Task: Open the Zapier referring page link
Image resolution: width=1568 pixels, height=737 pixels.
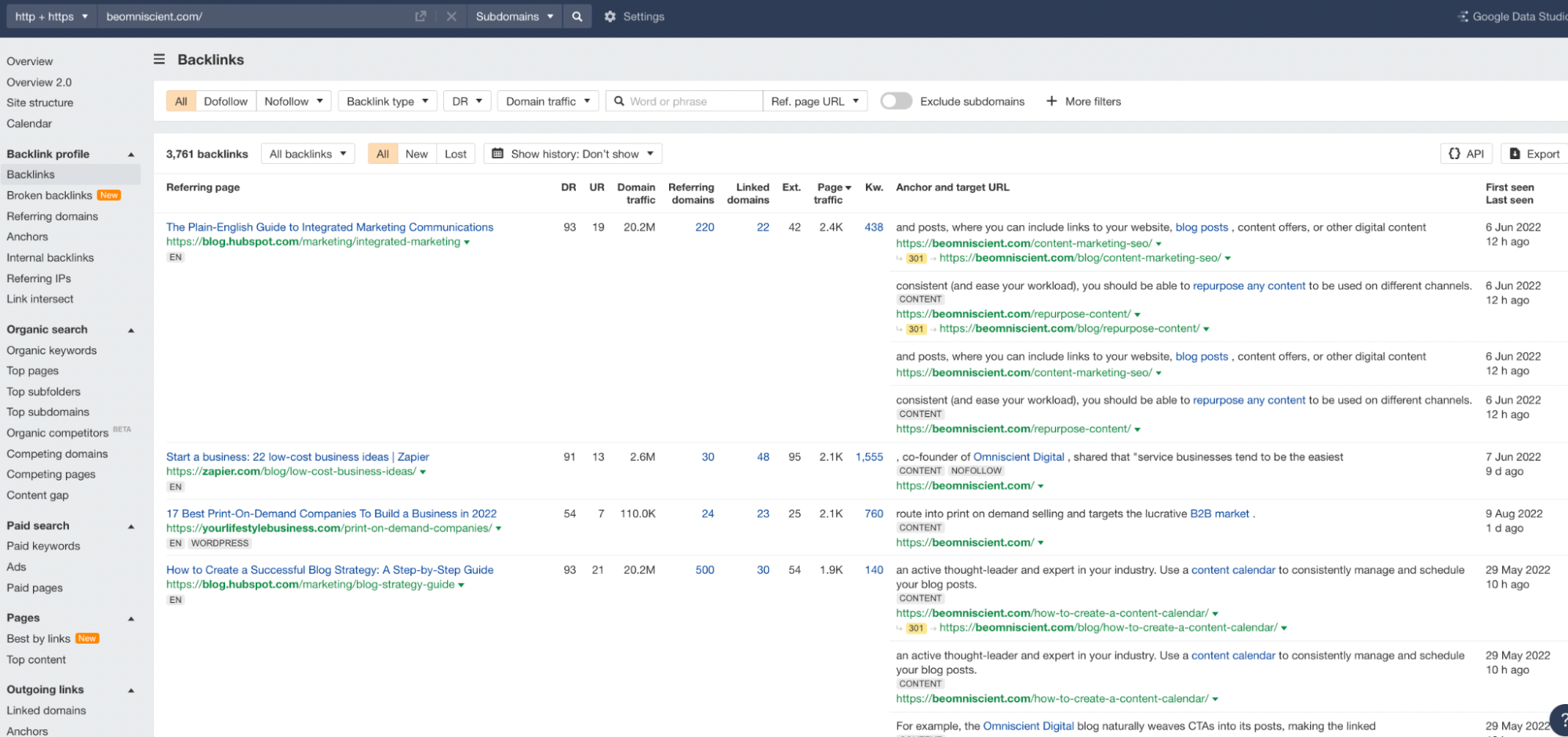Action: 297,456
